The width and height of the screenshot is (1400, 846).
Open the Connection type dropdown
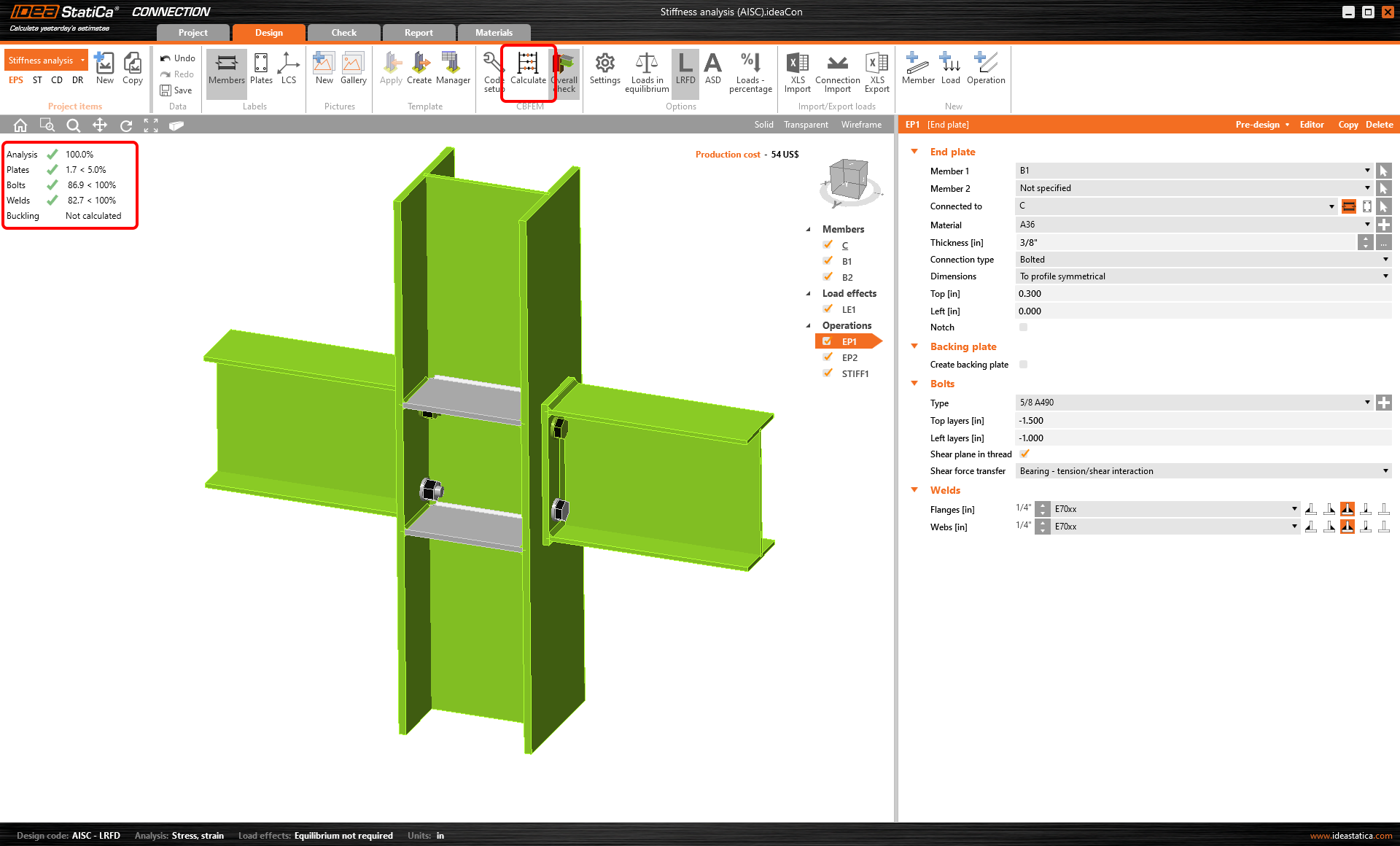[1202, 260]
